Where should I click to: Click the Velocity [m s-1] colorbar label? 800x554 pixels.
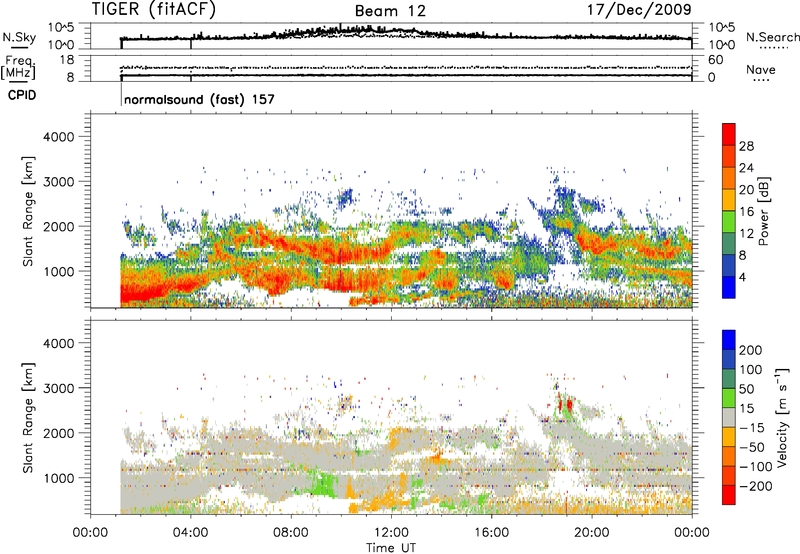coord(782,417)
